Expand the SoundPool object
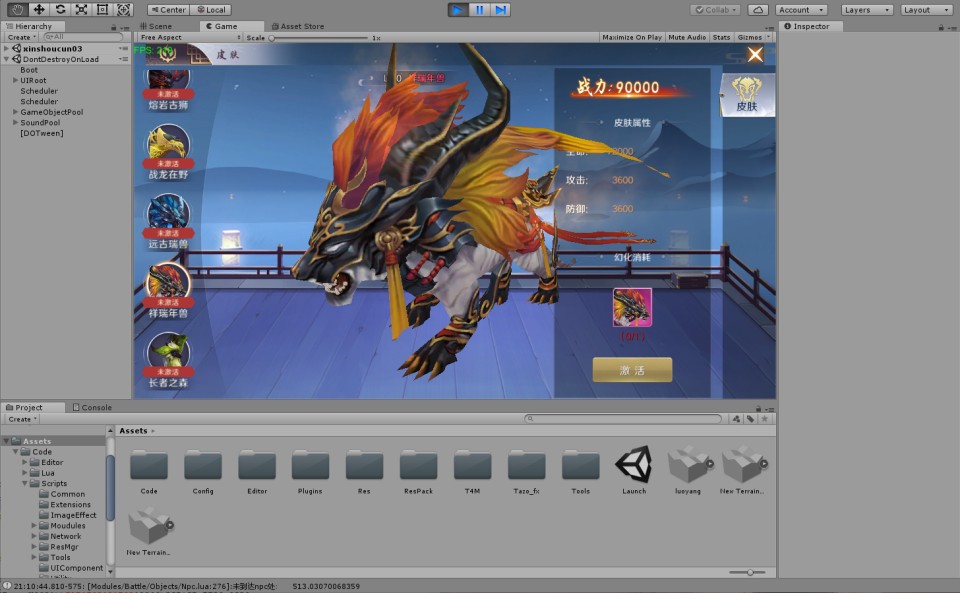This screenshot has height=593, width=960. pyautogui.click(x=15, y=122)
